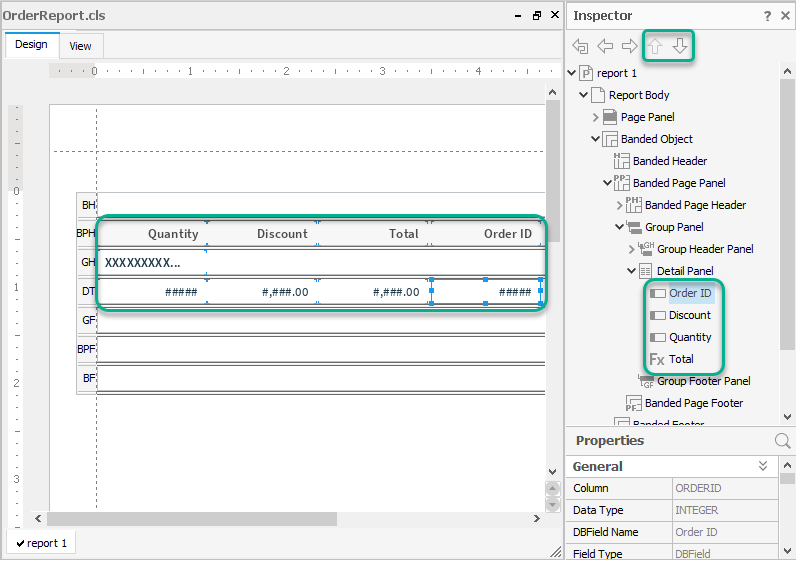Click #,###.00 Discount detail field
The width and height of the screenshot is (799, 561).
click(262, 292)
